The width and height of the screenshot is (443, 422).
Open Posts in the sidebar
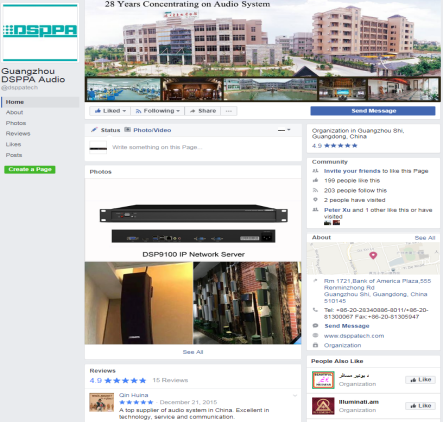14,155
